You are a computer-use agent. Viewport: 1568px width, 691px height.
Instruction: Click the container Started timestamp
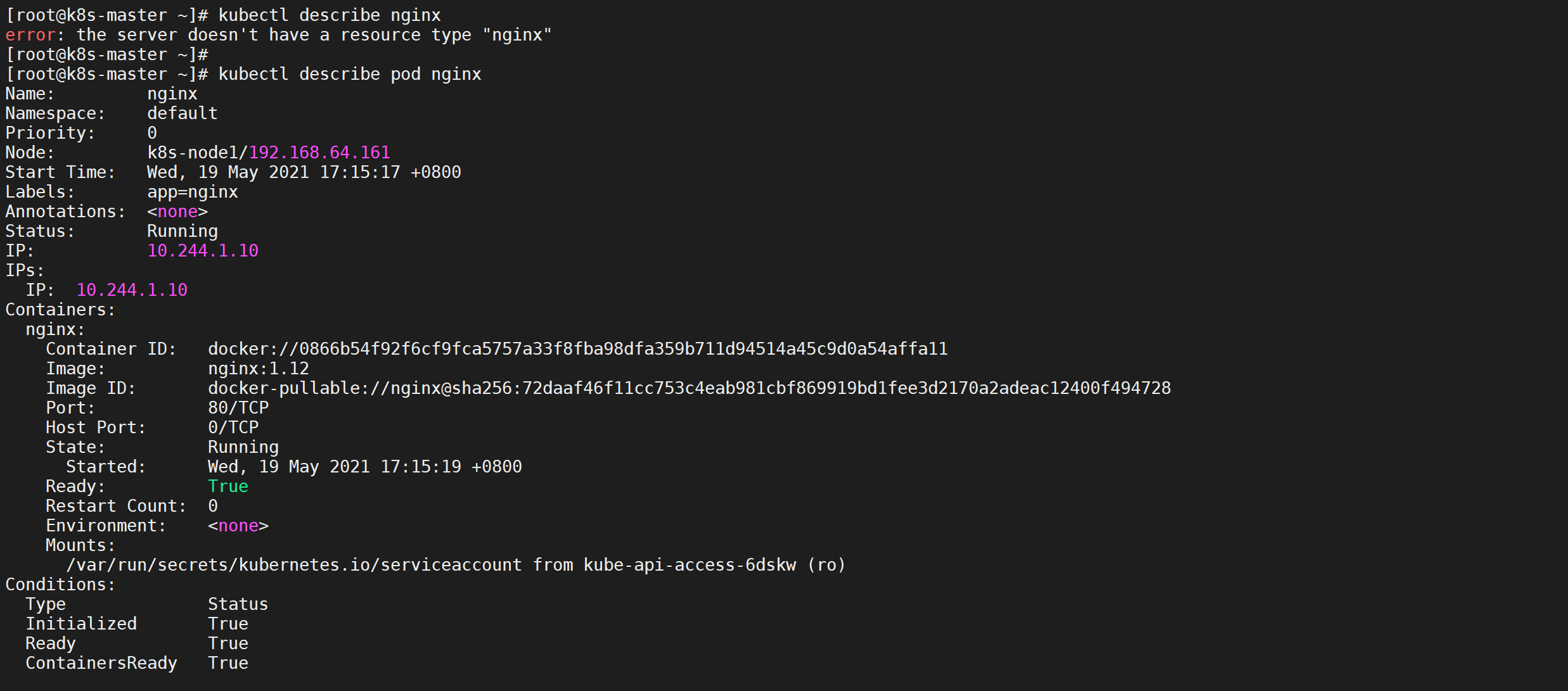coord(365,467)
